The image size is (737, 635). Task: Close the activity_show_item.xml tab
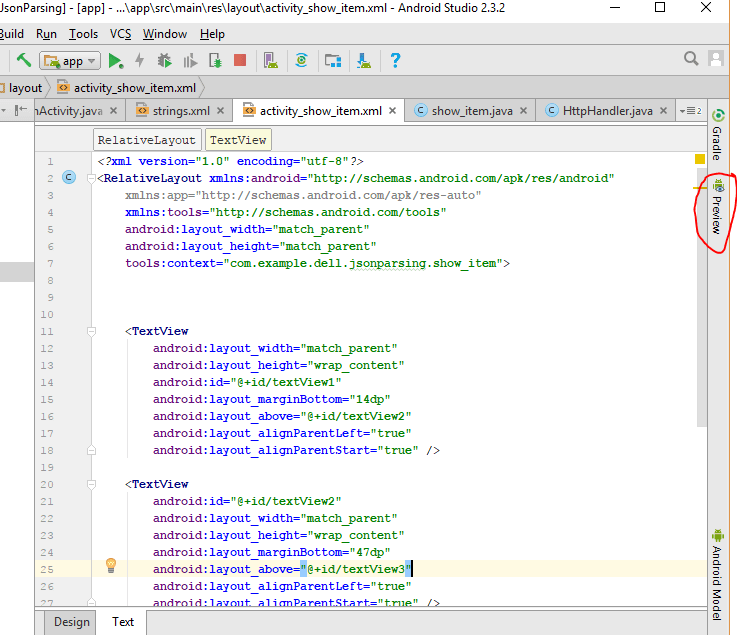(x=392, y=111)
